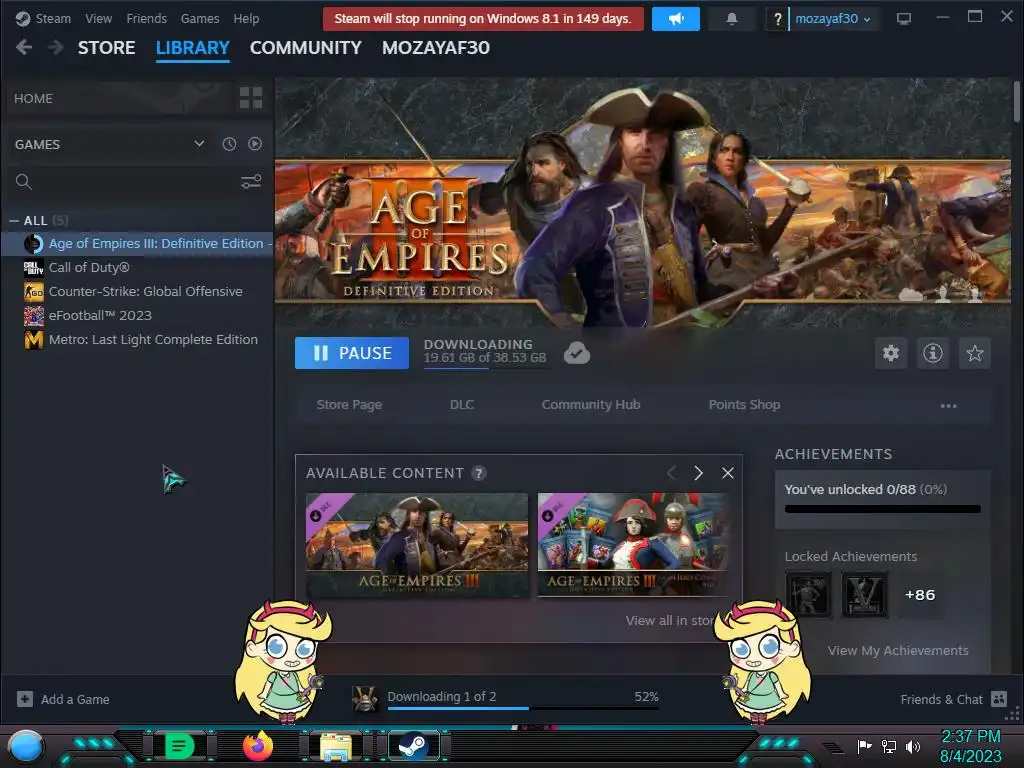Viewport: 1024px width, 768px height.
Task: Go to library HOME
Action: coord(33,99)
